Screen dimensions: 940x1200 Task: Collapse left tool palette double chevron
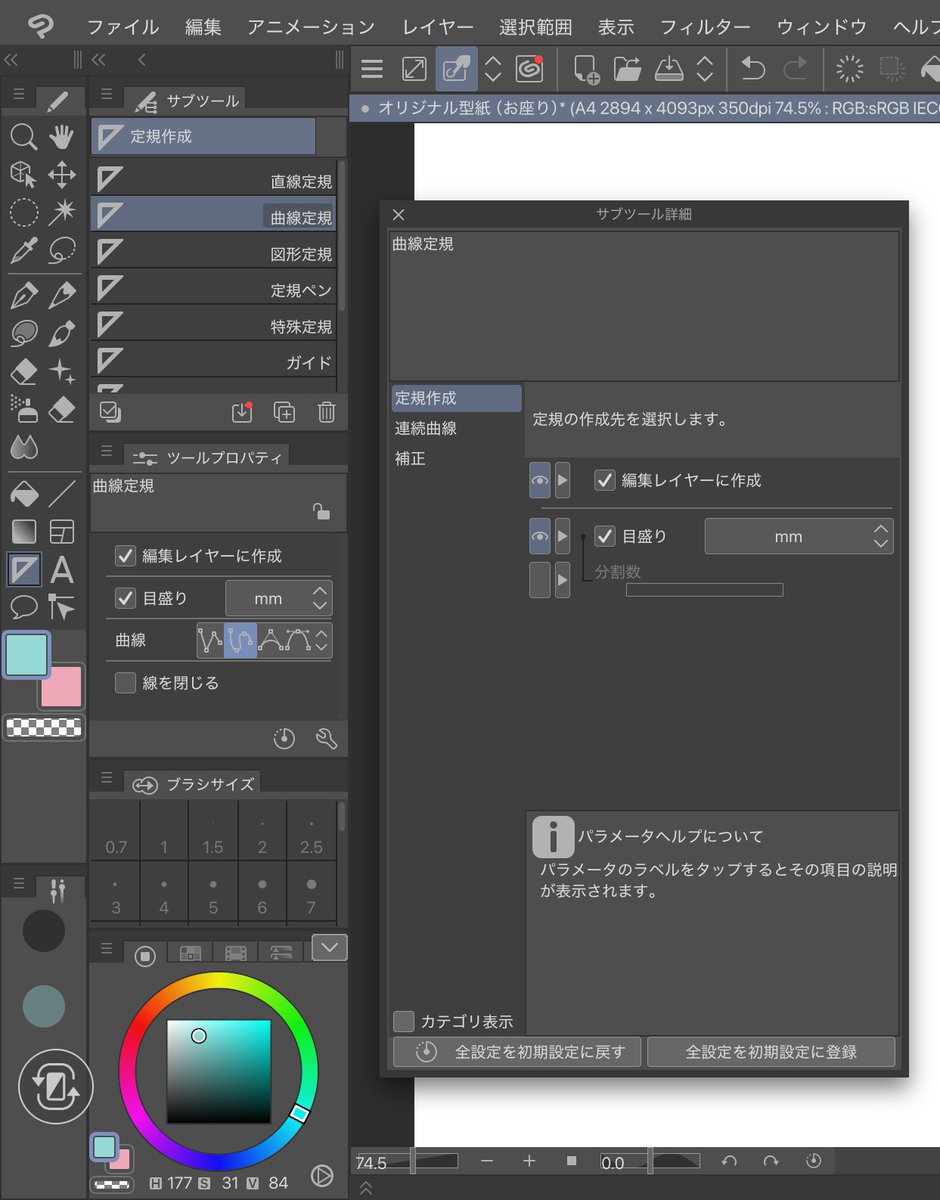(x=13, y=60)
